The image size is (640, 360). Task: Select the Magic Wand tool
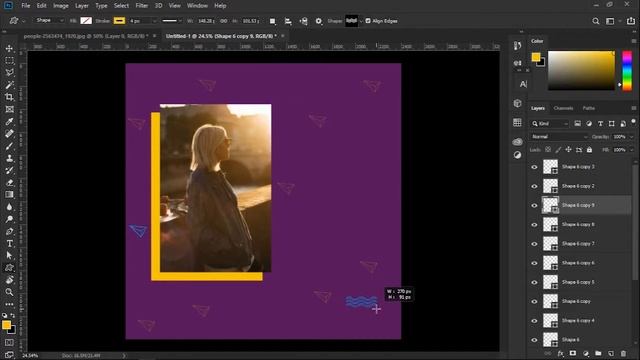coord(9,85)
